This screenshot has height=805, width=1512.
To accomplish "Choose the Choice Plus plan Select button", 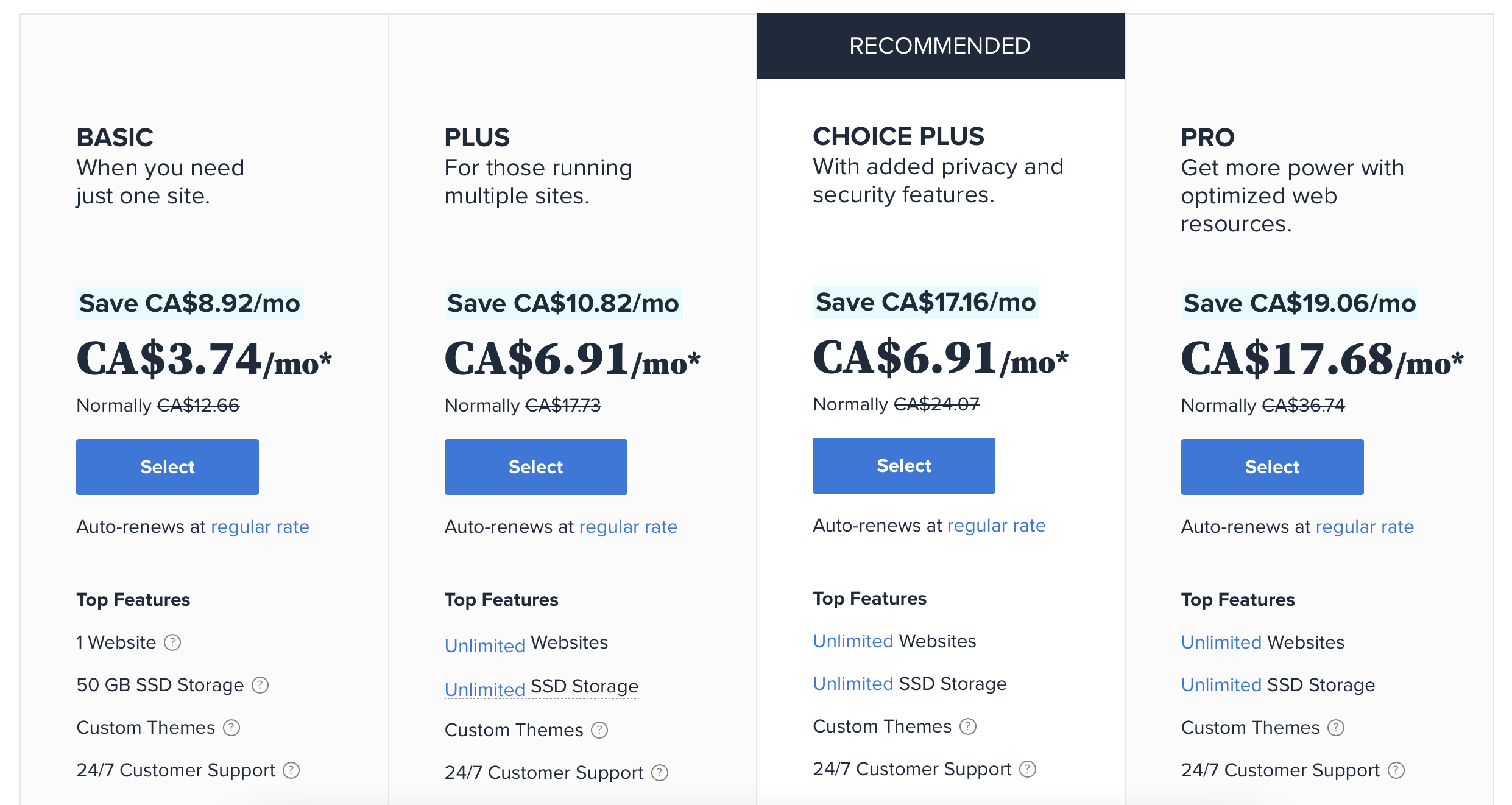I will click(x=904, y=466).
